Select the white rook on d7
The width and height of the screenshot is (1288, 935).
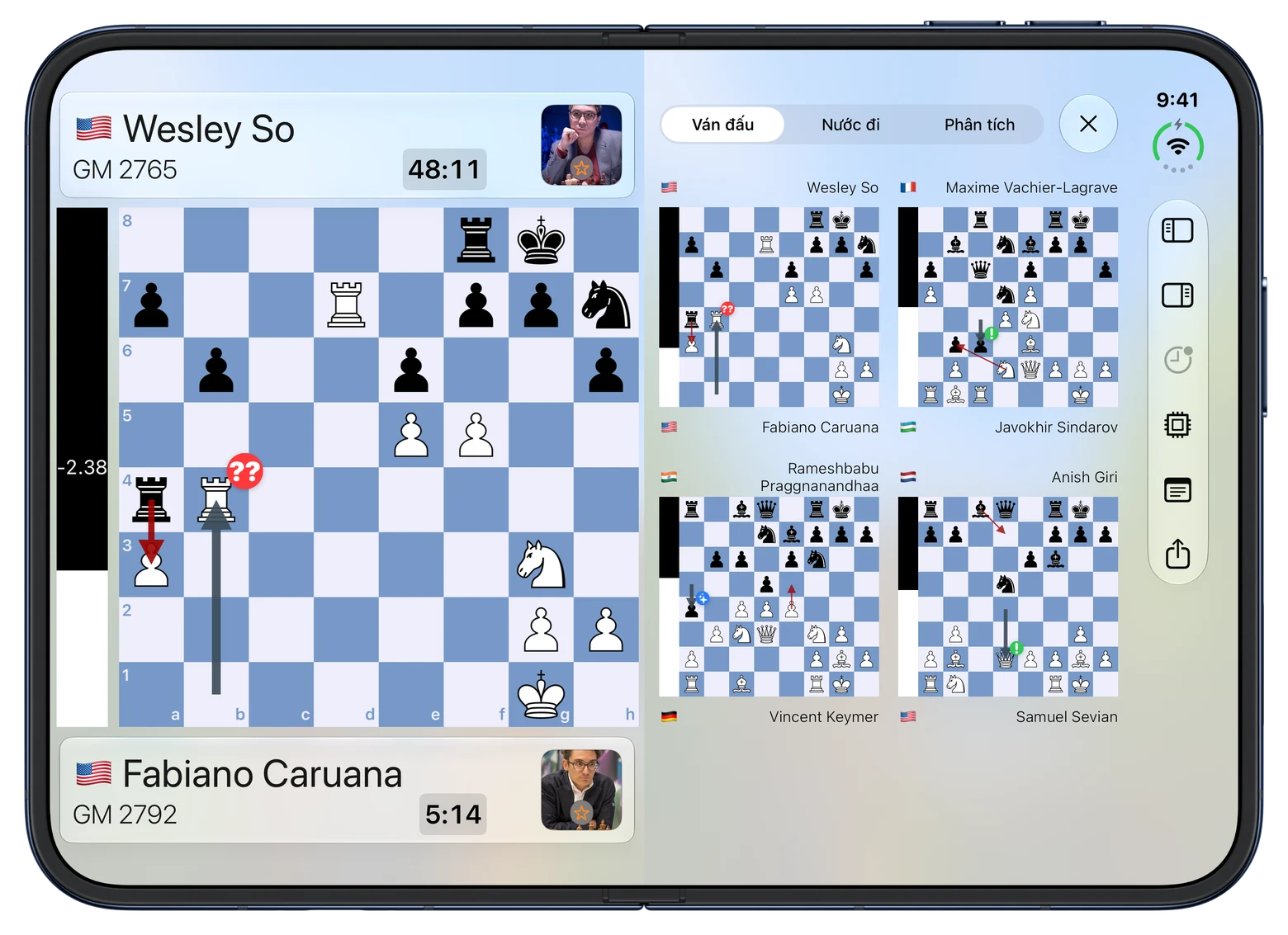point(346,305)
